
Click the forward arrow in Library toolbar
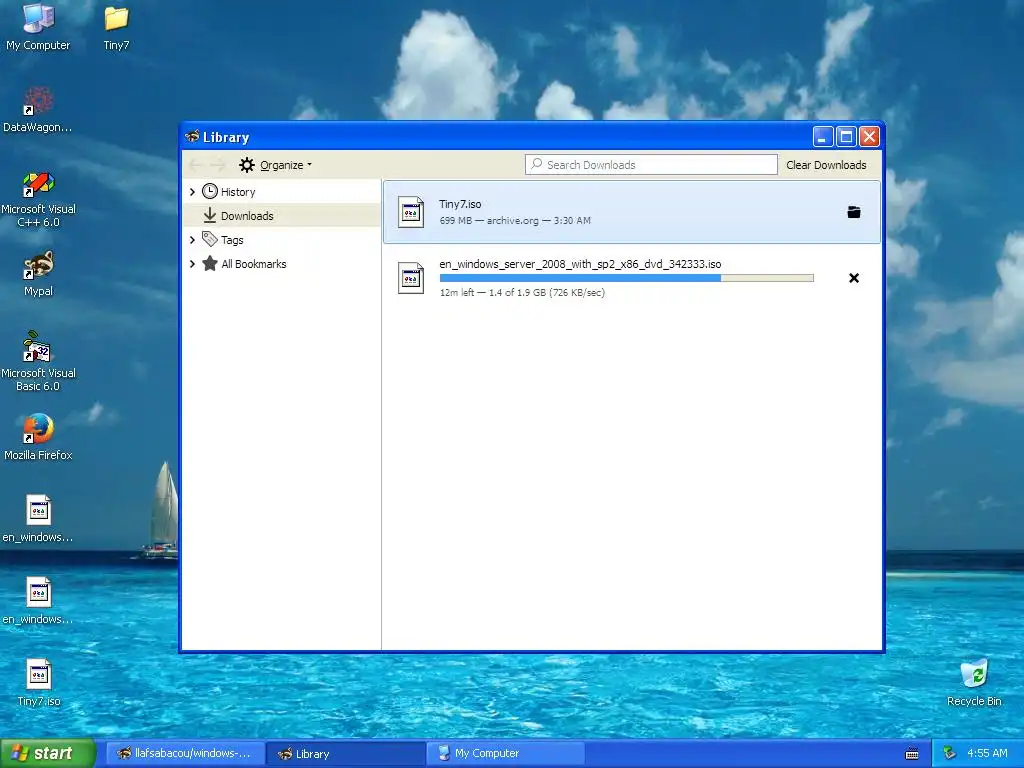pos(219,165)
